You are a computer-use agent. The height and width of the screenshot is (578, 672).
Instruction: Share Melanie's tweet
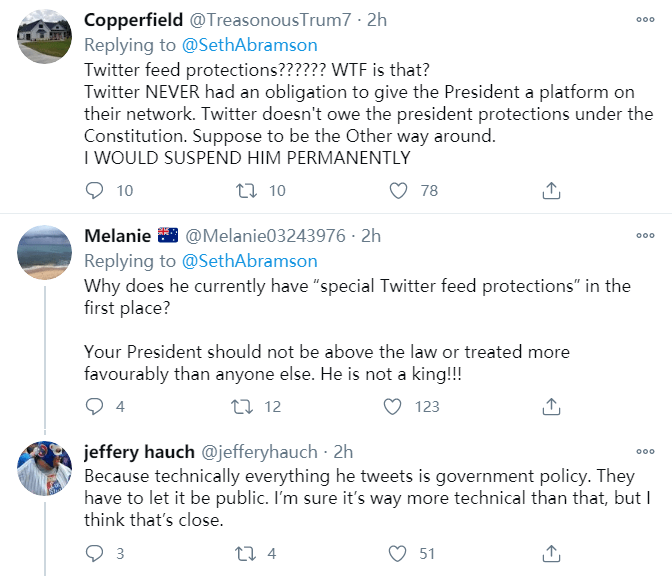[x=550, y=407]
